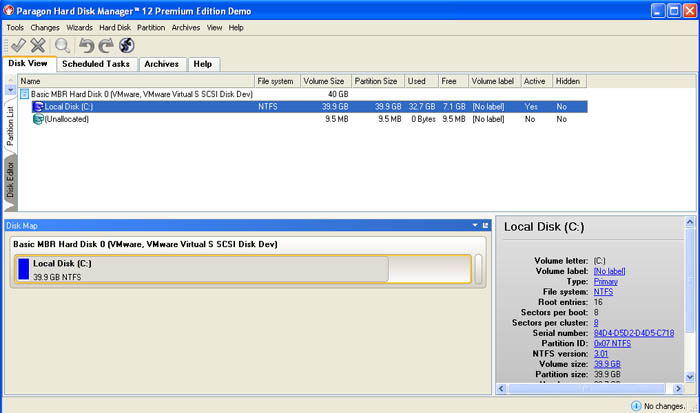The image size is (700, 413).
Task: Click the Apply changes checkmark icon
Action: point(18,45)
